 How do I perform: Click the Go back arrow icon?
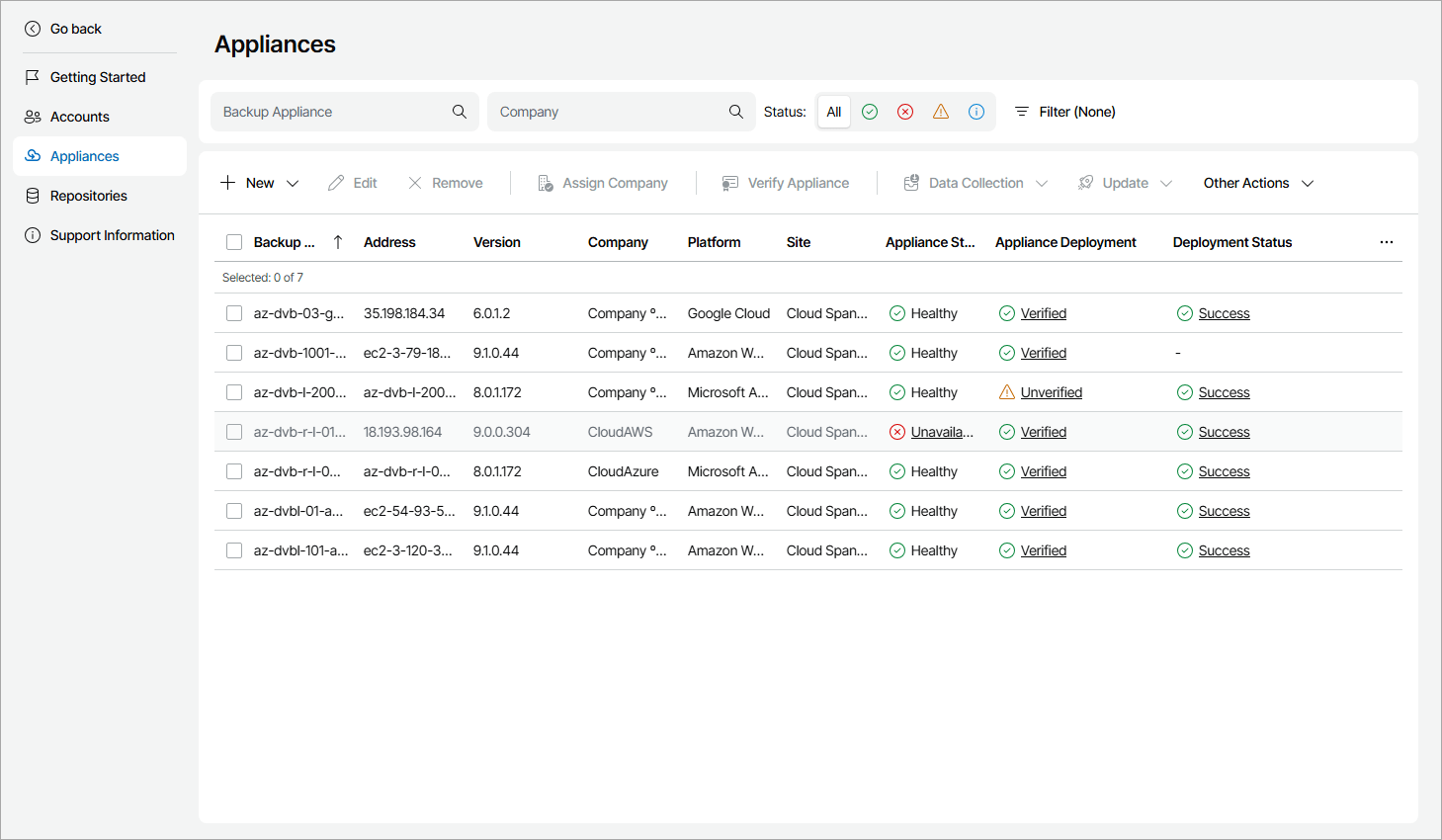point(33,28)
